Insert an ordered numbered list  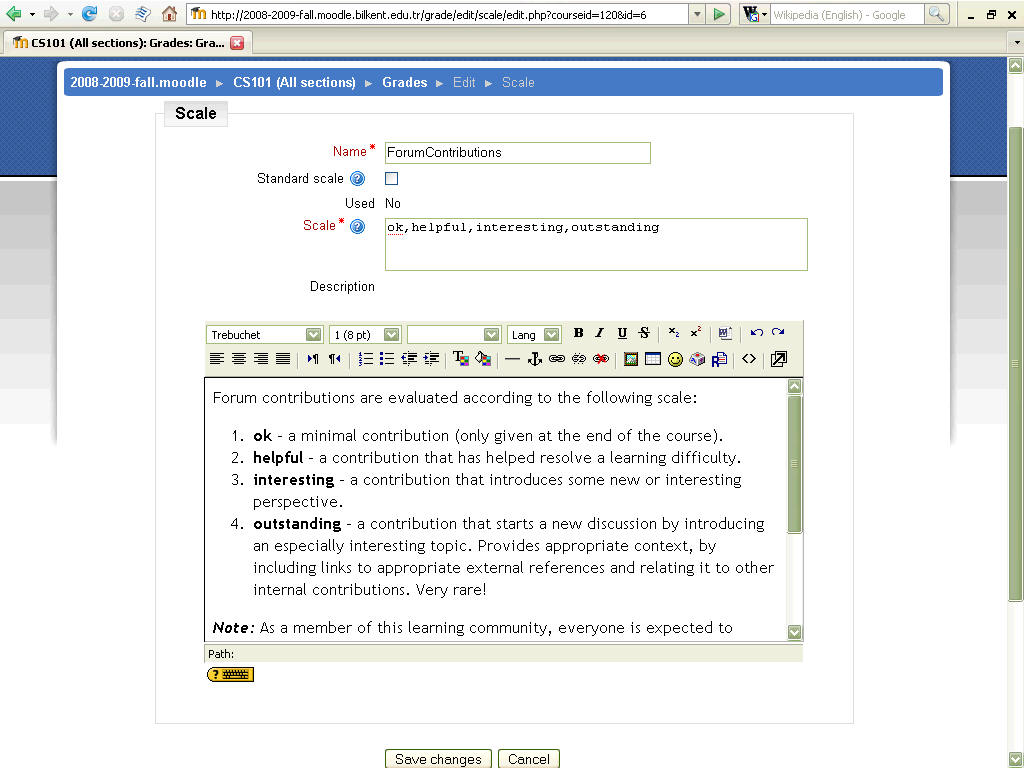pyautogui.click(x=365, y=359)
